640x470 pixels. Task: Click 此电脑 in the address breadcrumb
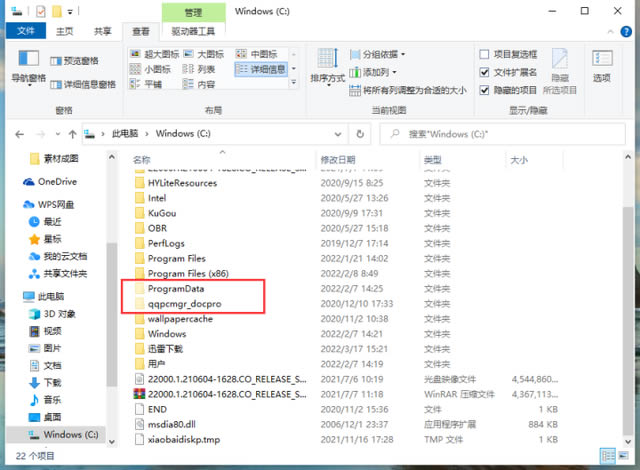coord(124,134)
